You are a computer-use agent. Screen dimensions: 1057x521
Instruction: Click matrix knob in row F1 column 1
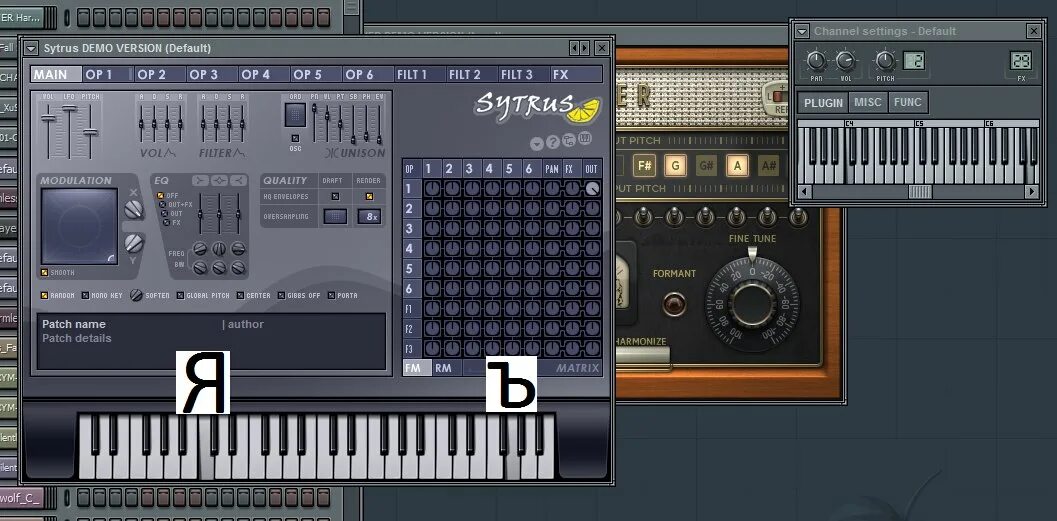tap(431, 309)
